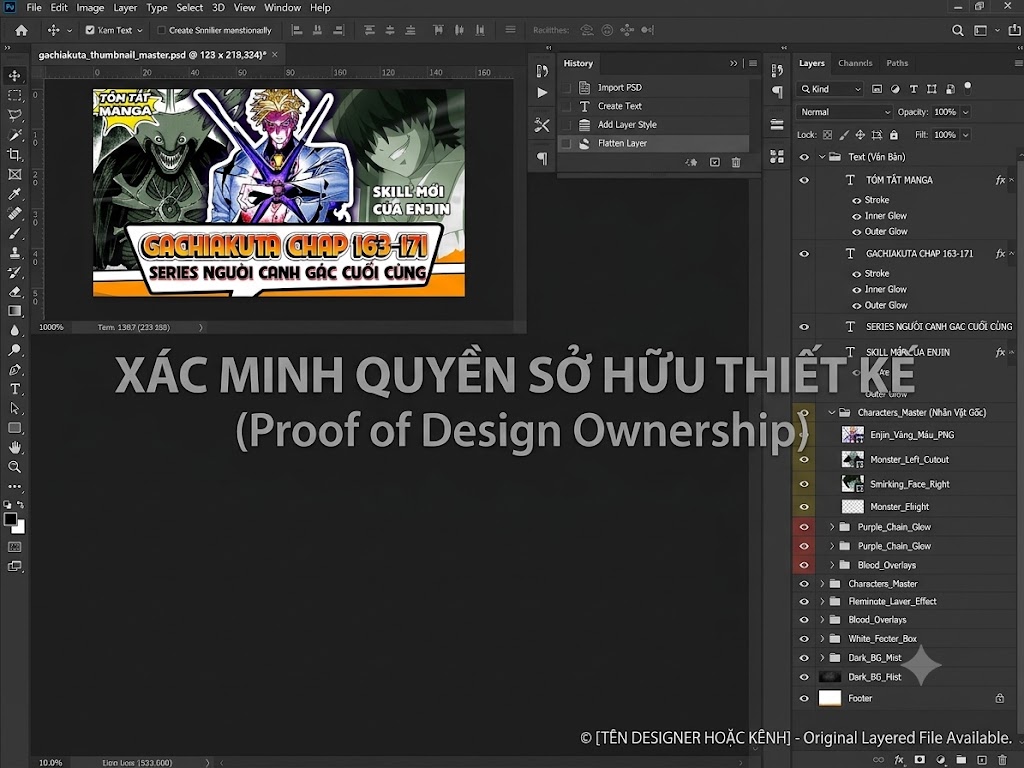Image resolution: width=1024 pixels, height=768 pixels.
Task: Filter for adjustment layers half-circle icon
Action: coord(895,89)
